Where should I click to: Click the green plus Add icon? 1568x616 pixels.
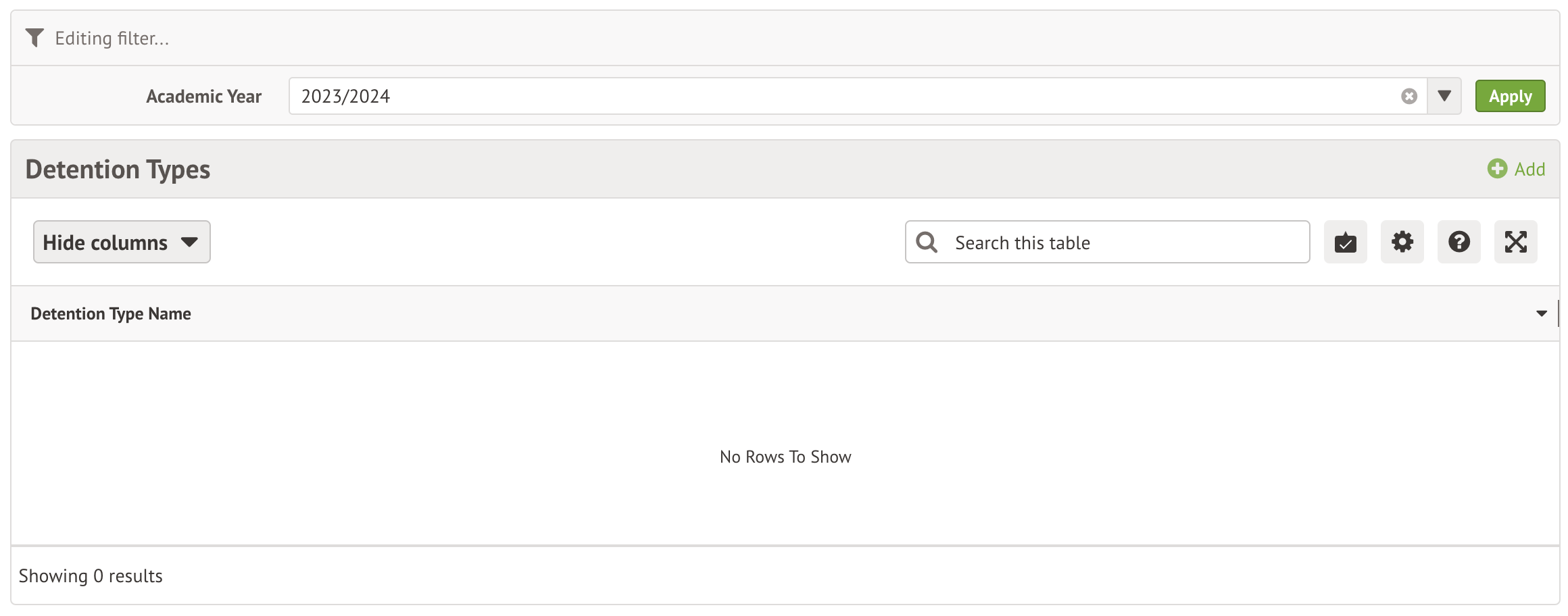pos(1497,169)
